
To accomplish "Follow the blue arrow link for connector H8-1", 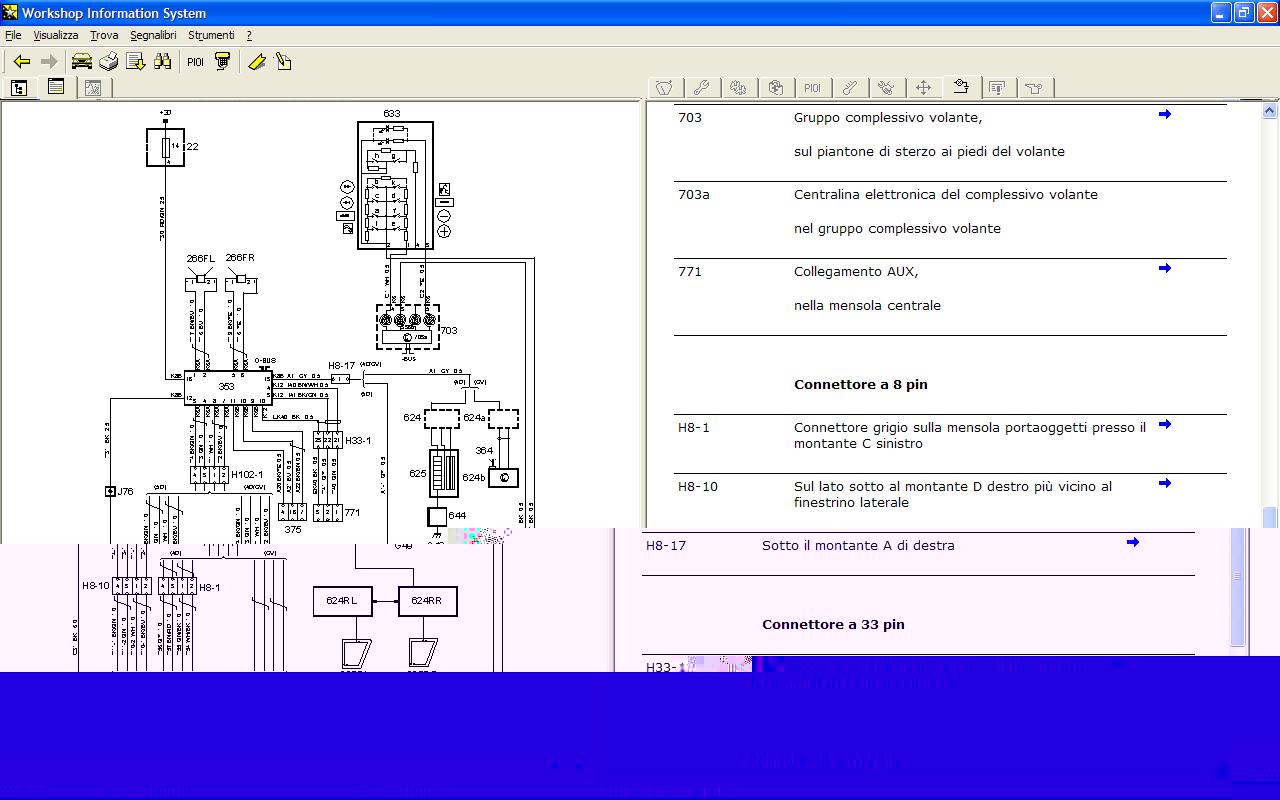I will pos(1164,425).
